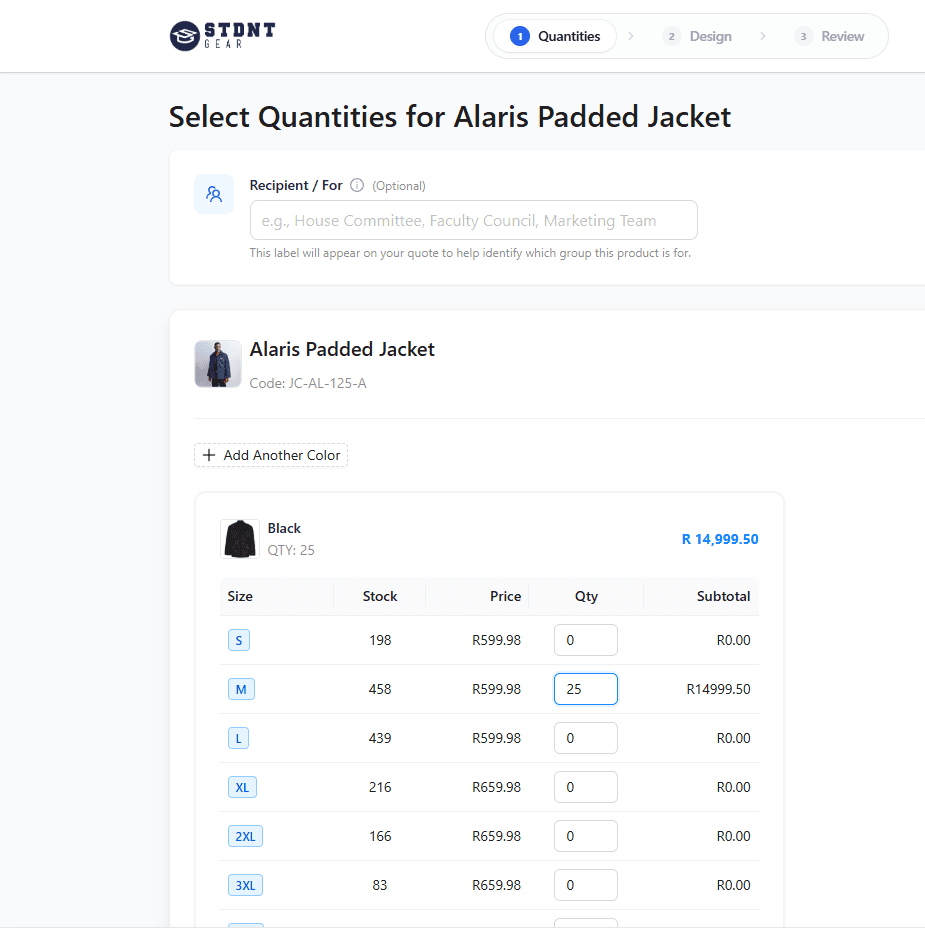Click the stock value 458
The width and height of the screenshot is (925, 933).
380,689
